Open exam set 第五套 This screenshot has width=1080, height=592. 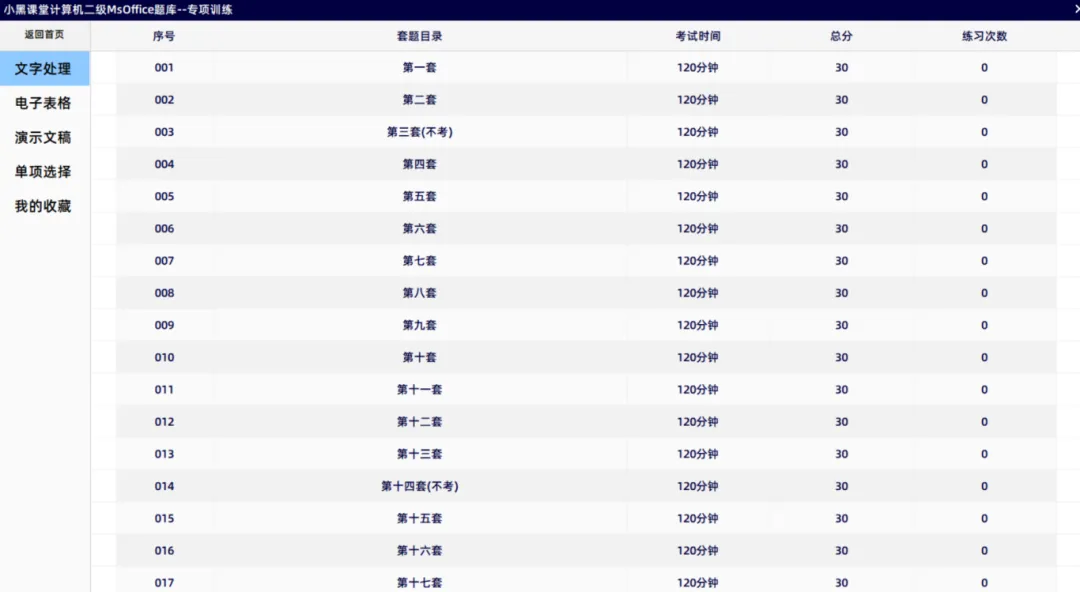(x=419, y=196)
